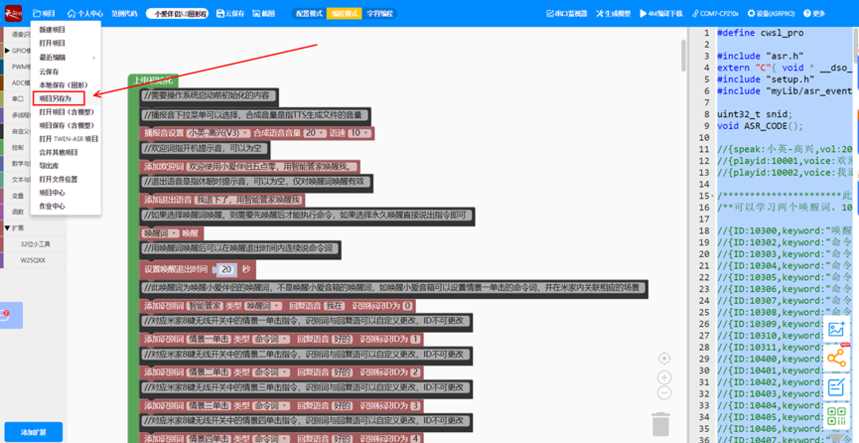Image resolution: width=859 pixels, height=443 pixels.
Task: Open 类型 命令词 dropdown for 情景一单击
Action: click(x=271, y=340)
